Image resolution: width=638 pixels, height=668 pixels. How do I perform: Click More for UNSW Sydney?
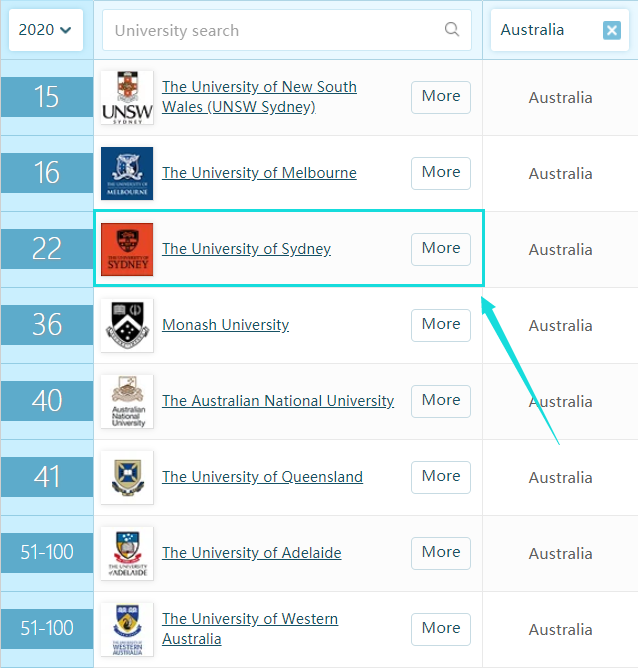(x=441, y=97)
